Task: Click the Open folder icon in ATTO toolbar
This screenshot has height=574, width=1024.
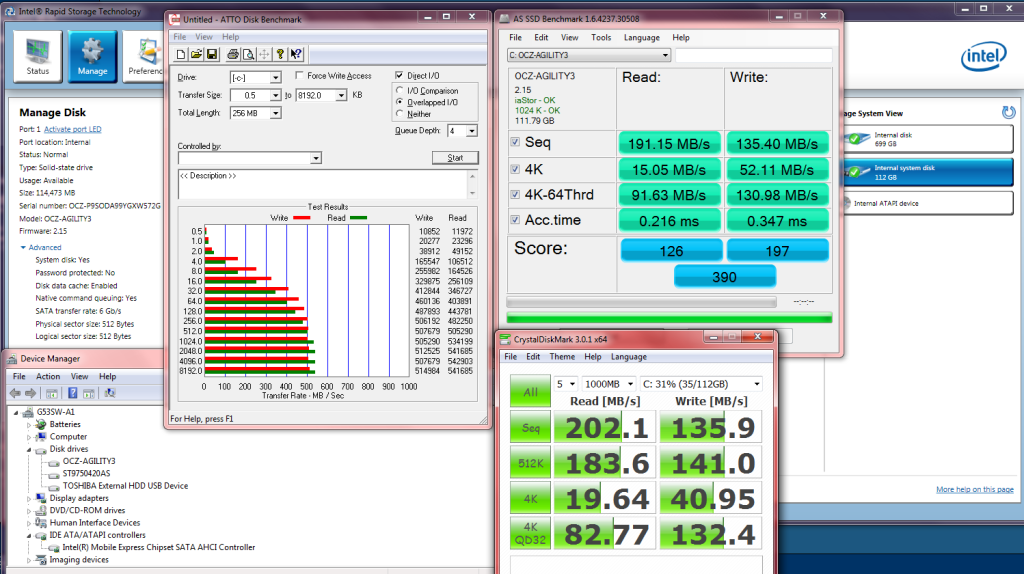Action: coord(196,55)
